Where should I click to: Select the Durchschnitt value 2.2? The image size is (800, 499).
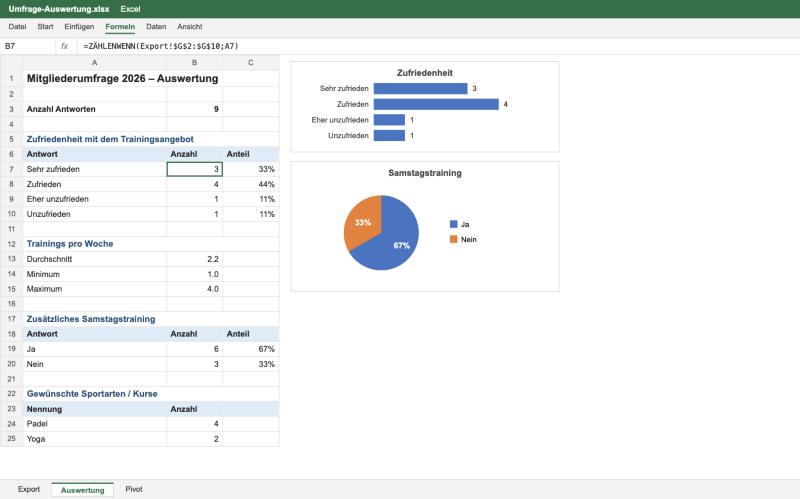pyautogui.click(x=194, y=259)
